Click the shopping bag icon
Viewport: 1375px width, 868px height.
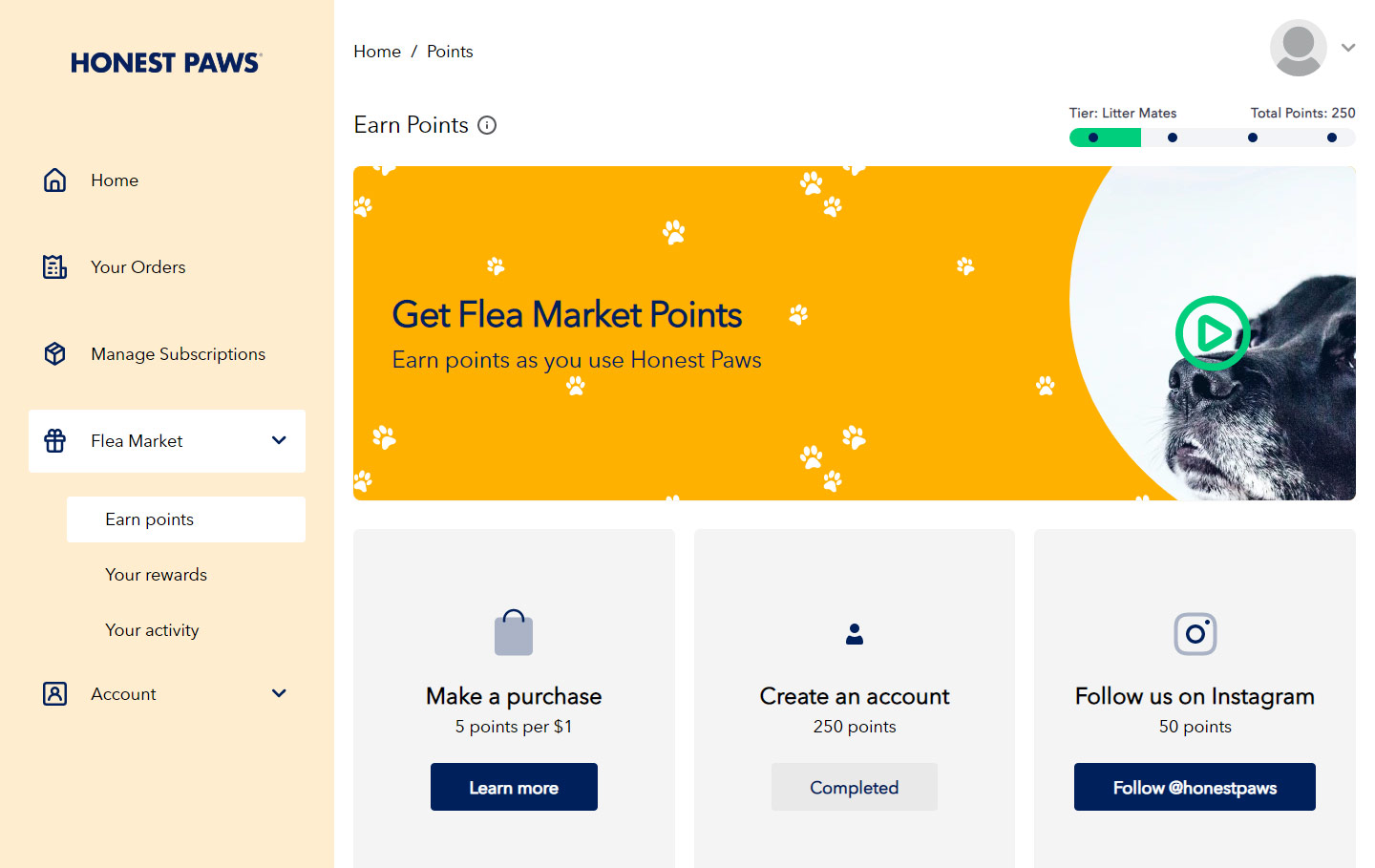pos(514,633)
